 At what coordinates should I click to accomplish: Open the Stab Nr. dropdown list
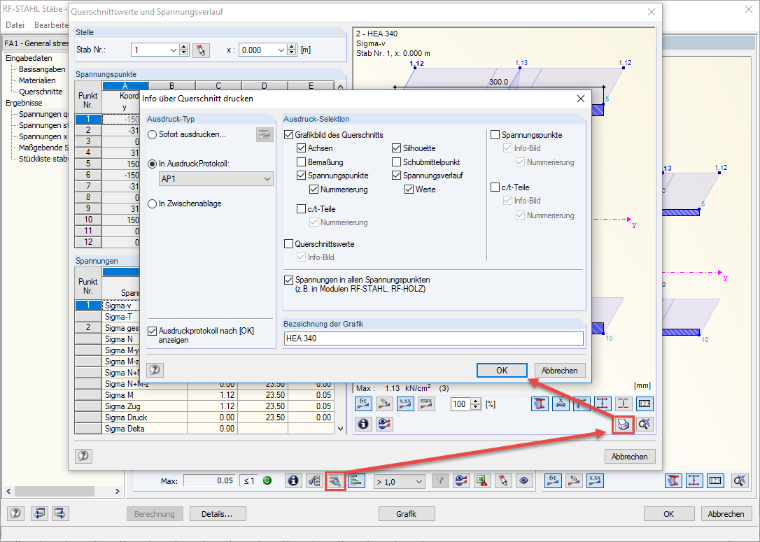click(x=174, y=50)
